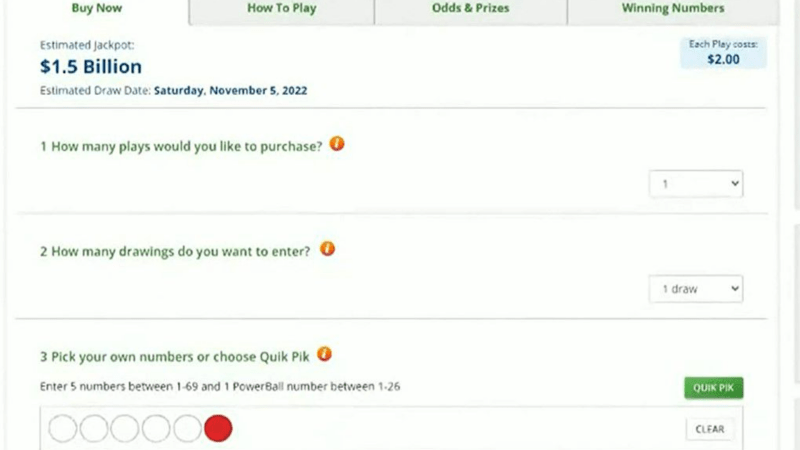800x450 pixels.
Task: Click info icon beside plays purchase question
Action: 337,144
